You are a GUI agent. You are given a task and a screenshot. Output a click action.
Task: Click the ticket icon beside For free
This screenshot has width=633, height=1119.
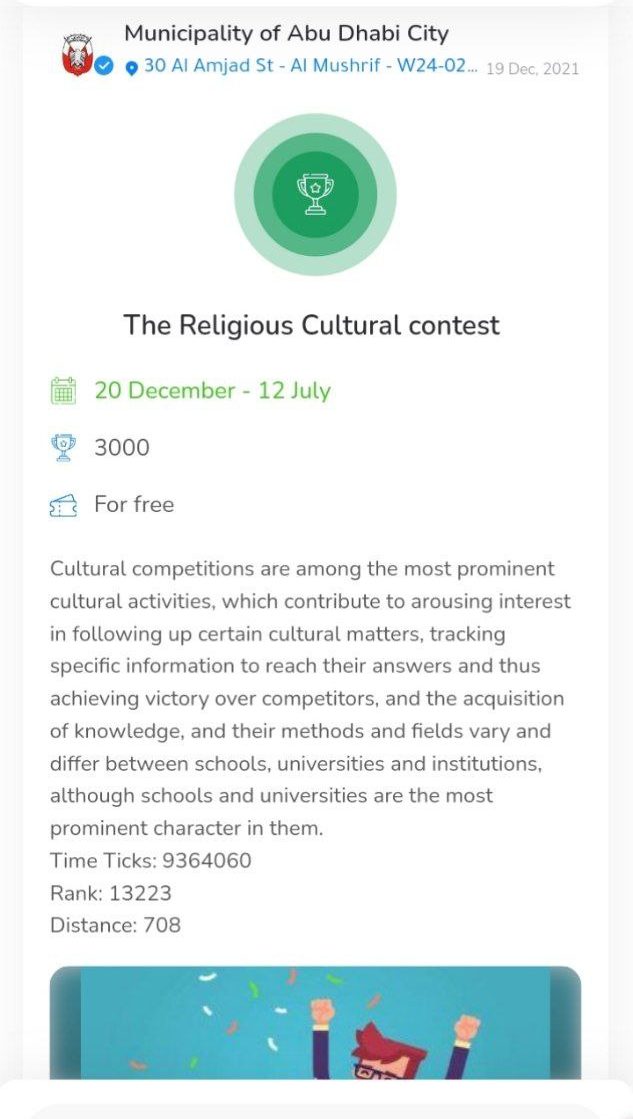point(63,506)
